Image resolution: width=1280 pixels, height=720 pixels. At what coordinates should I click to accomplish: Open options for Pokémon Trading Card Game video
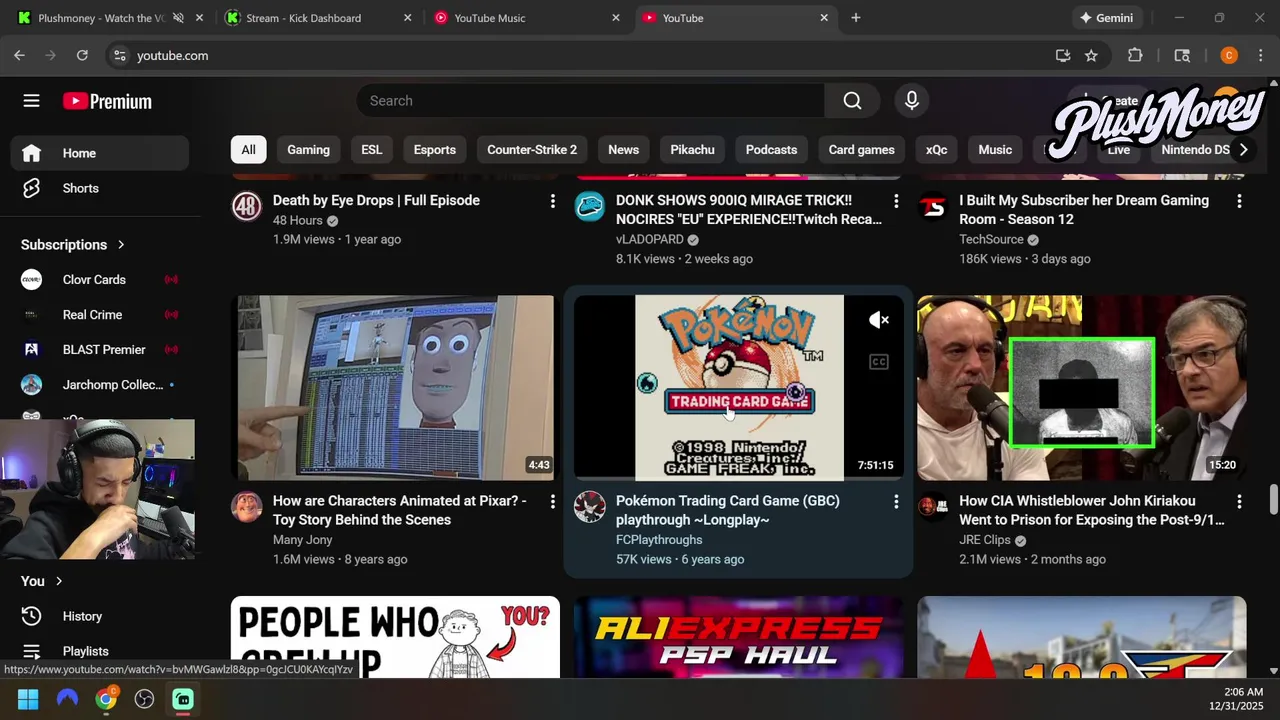click(895, 501)
